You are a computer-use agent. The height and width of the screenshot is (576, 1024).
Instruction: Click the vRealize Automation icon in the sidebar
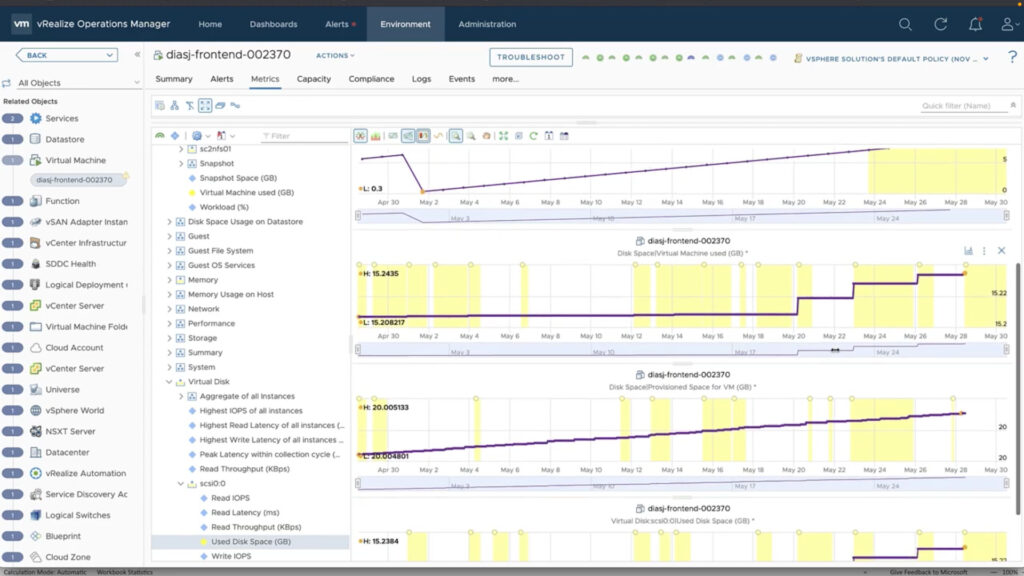point(35,473)
